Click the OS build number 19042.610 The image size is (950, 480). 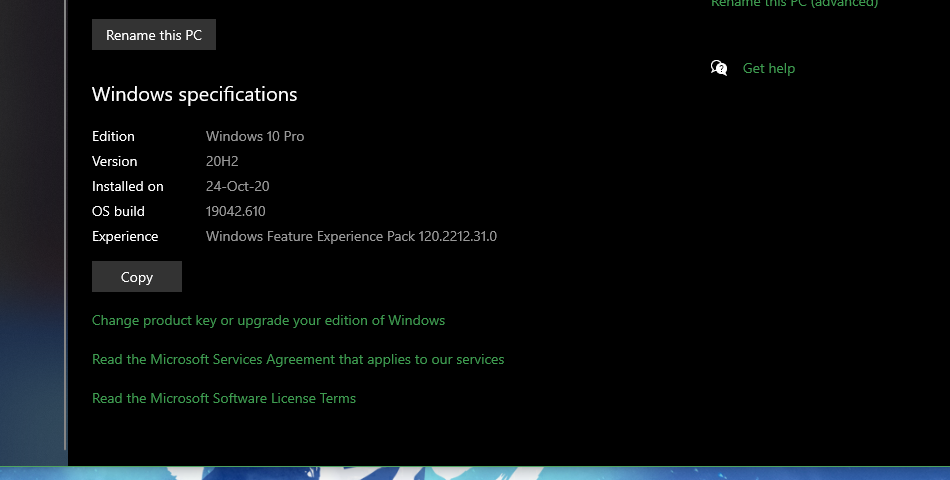[235, 211]
